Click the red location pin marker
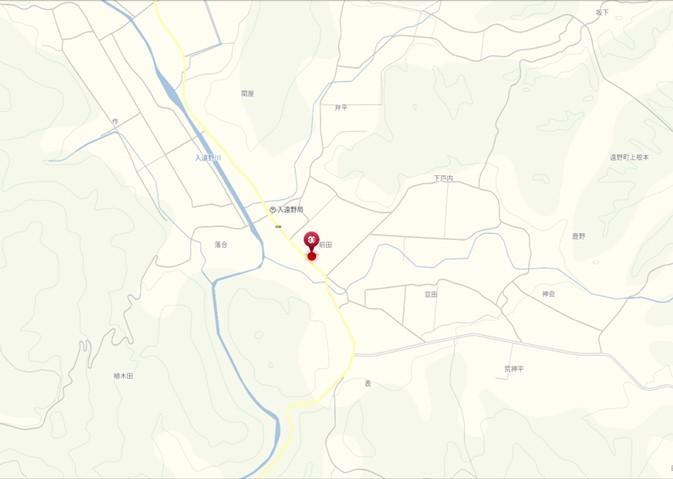The height and width of the screenshot is (479, 673). point(312,240)
